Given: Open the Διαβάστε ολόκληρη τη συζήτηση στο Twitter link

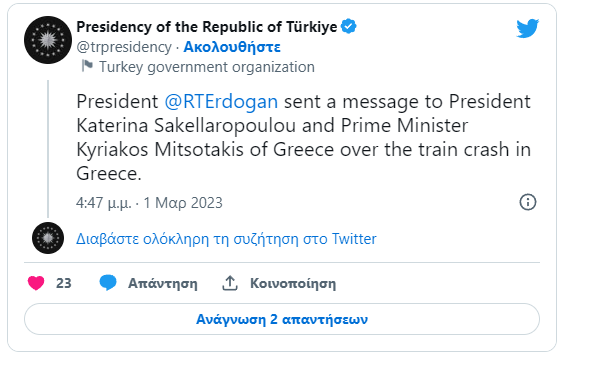Looking at the screenshot, I should click(226, 239).
